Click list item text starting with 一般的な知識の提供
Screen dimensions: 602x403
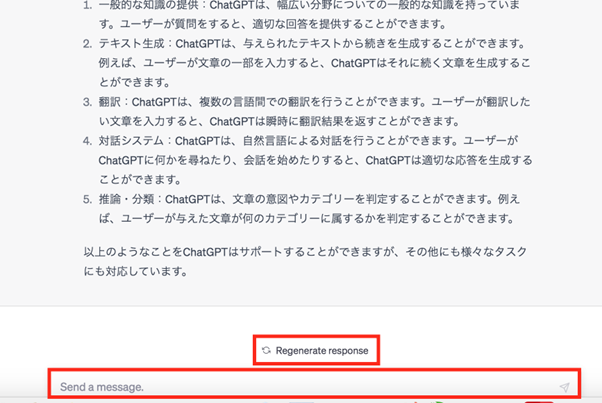[309, 15]
